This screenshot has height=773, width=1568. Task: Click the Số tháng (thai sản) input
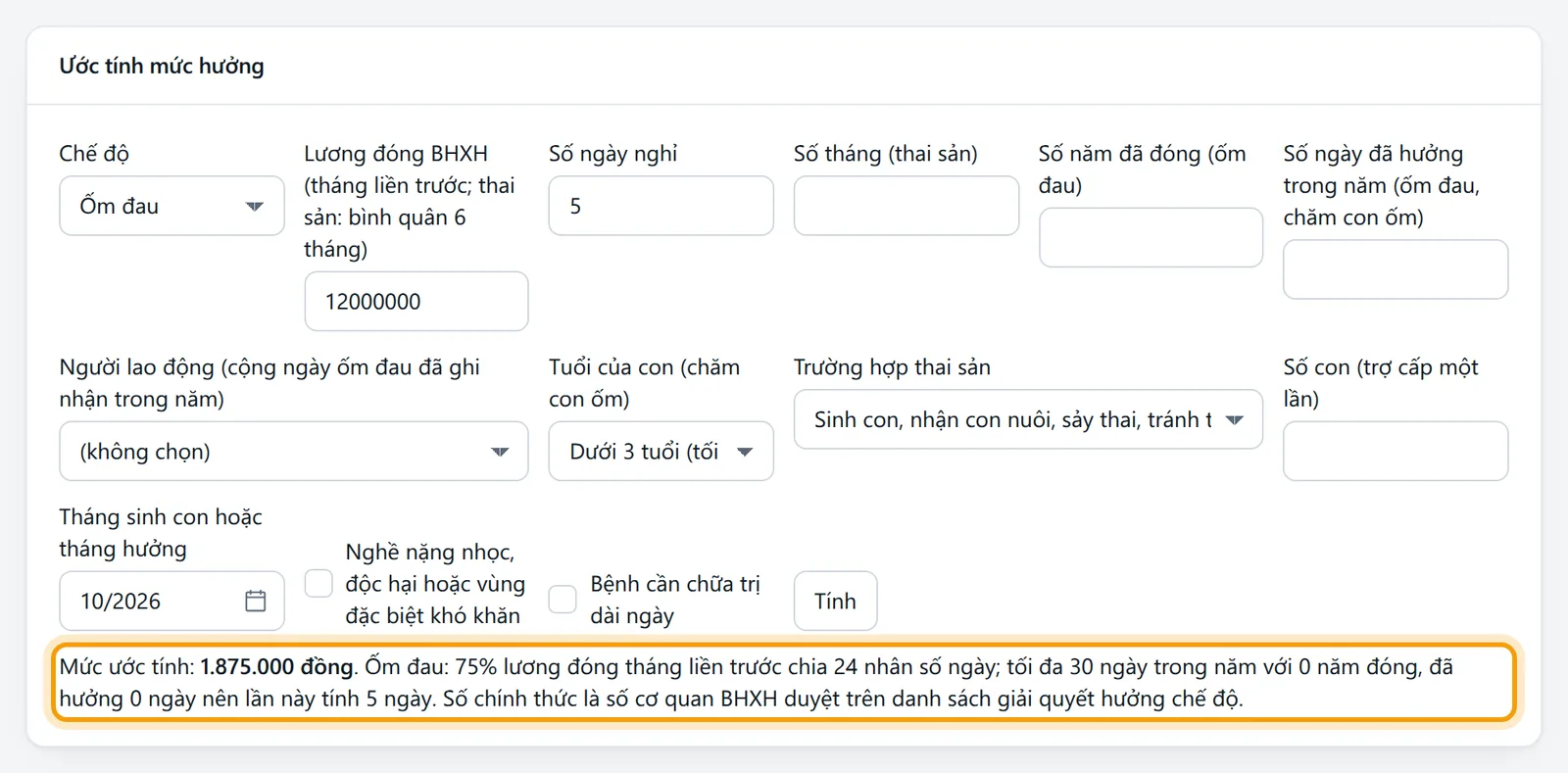pyautogui.click(x=906, y=206)
